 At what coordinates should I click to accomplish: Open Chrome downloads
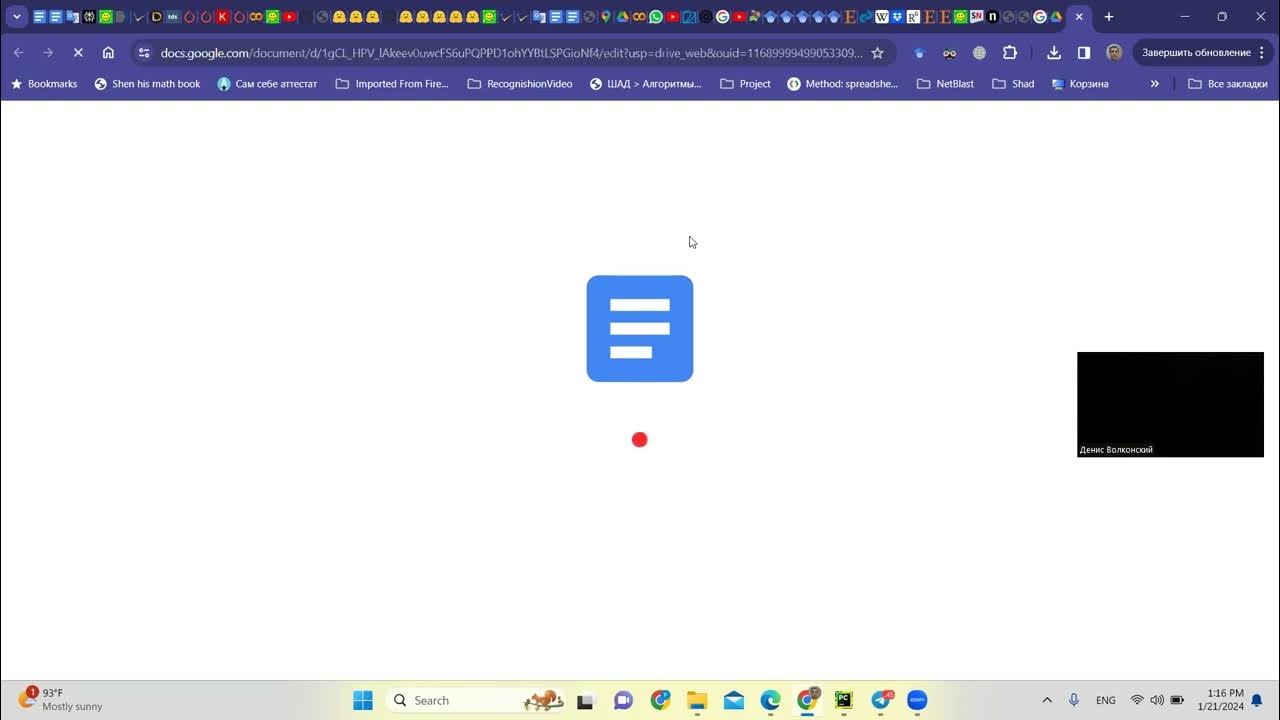(1054, 53)
